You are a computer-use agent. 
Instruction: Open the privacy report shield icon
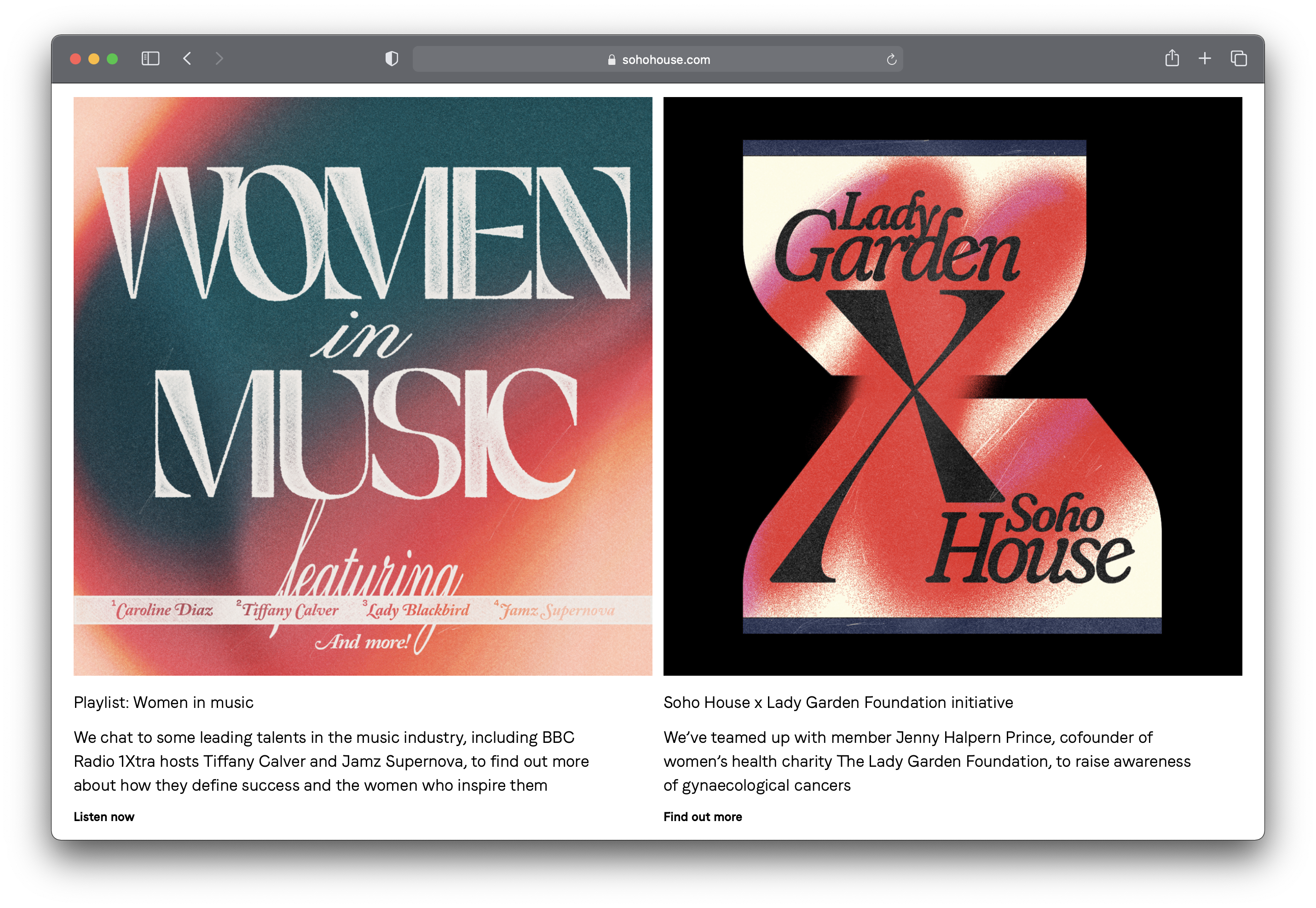[x=392, y=58]
